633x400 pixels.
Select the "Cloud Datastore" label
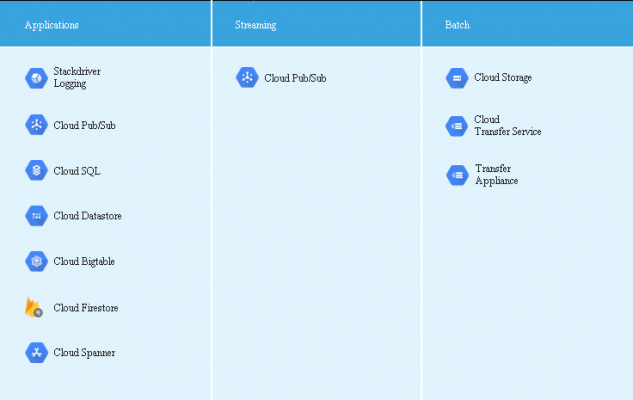point(88,216)
